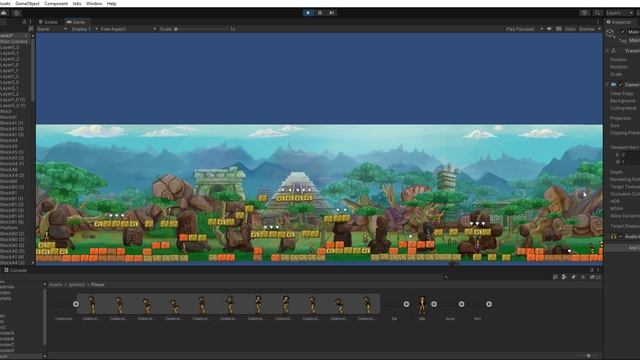Screen dimensions: 640x360
Task: Open the Hierarchy three-dot menu
Action: (x=30, y=22)
